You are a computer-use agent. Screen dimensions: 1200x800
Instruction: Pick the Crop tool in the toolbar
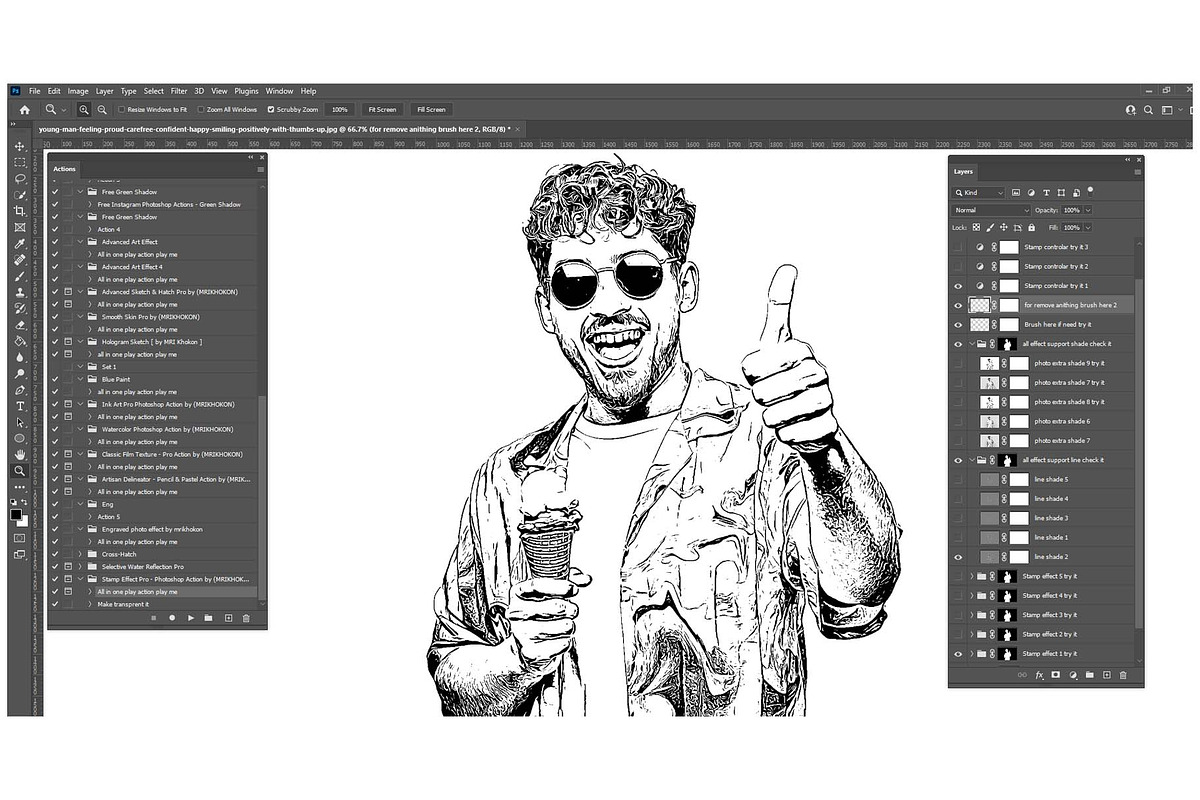(x=19, y=211)
